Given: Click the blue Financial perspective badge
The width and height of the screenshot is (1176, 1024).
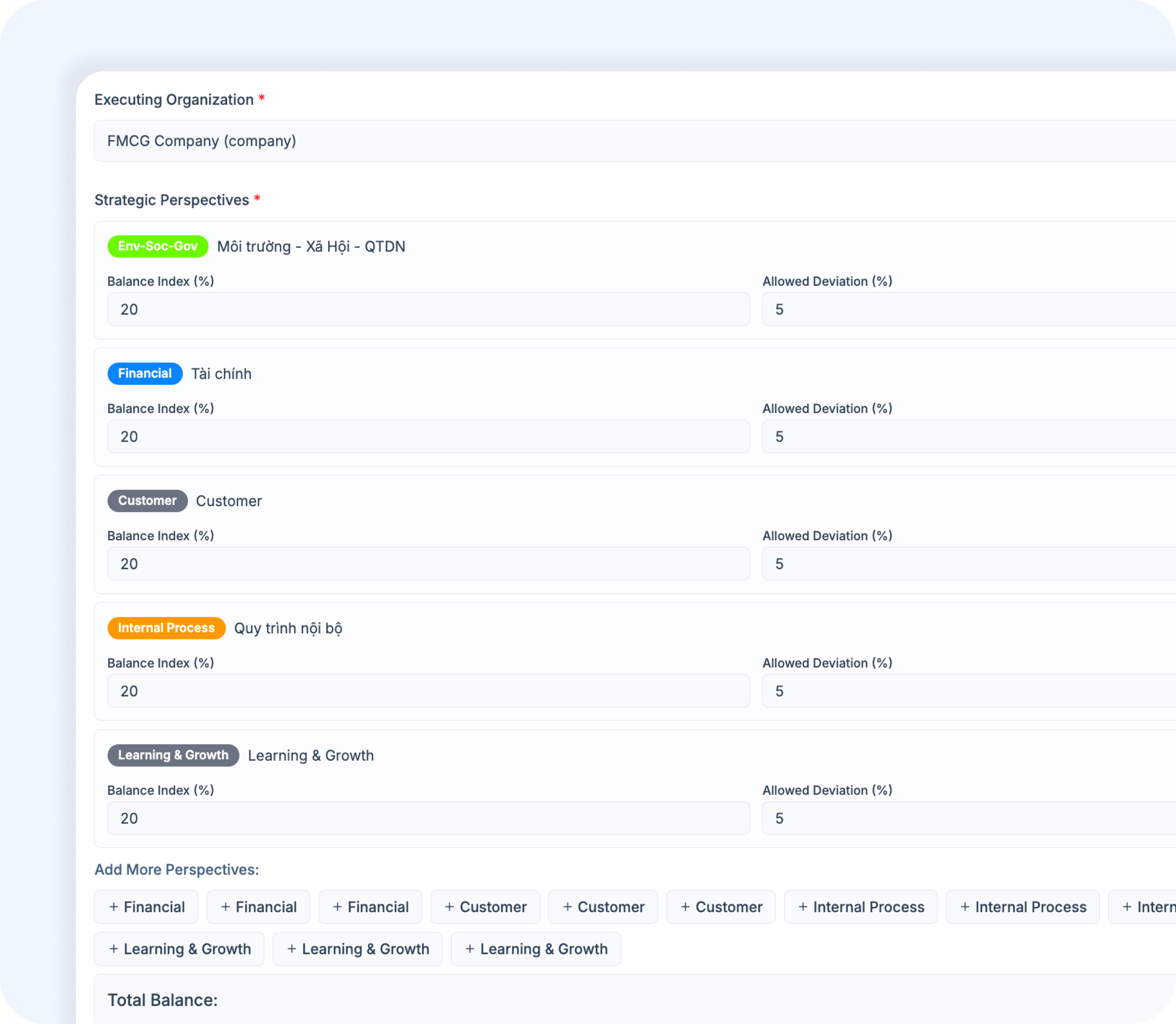Looking at the screenshot, I should (x=145, y=374).
